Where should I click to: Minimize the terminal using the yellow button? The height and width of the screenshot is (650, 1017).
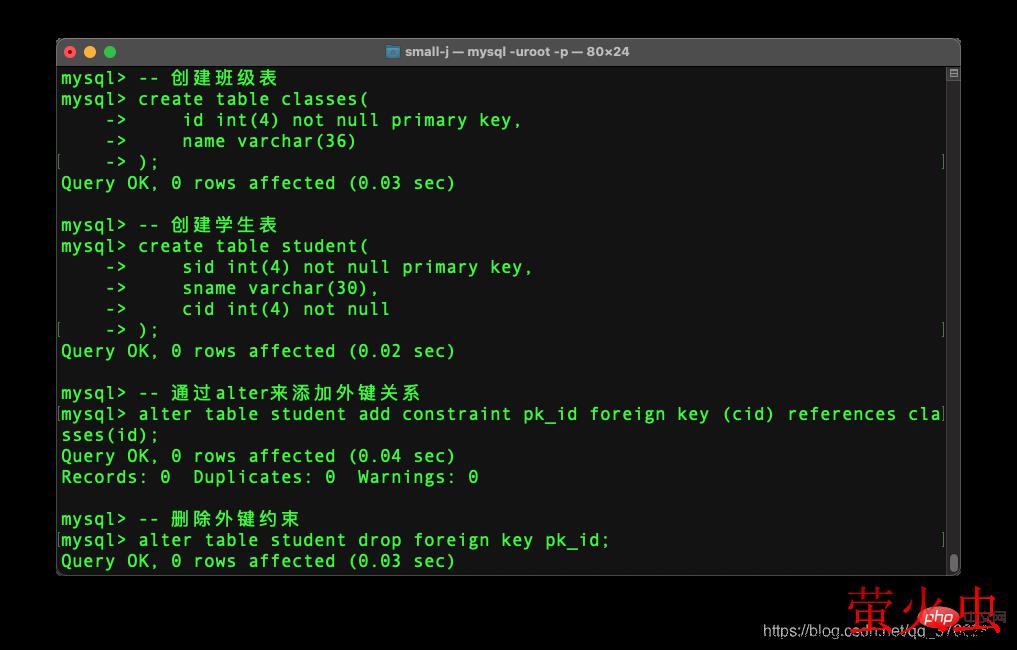[x=90, y=52]
